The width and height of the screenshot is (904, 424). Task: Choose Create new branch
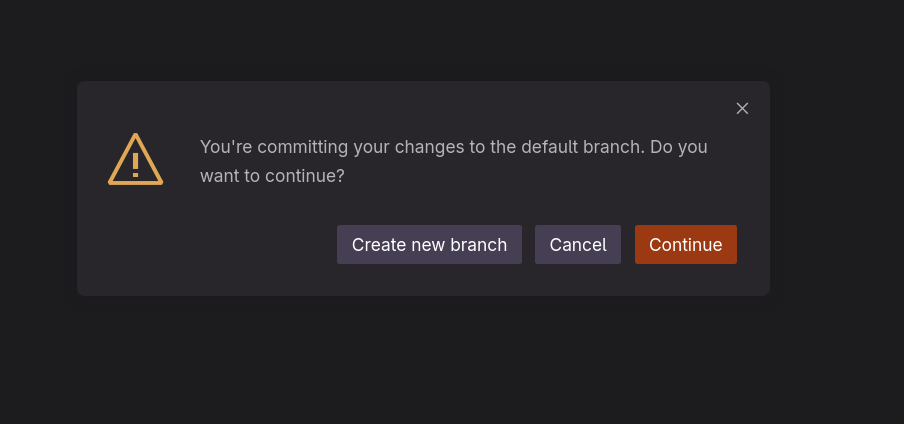click(x=429, y=245)
